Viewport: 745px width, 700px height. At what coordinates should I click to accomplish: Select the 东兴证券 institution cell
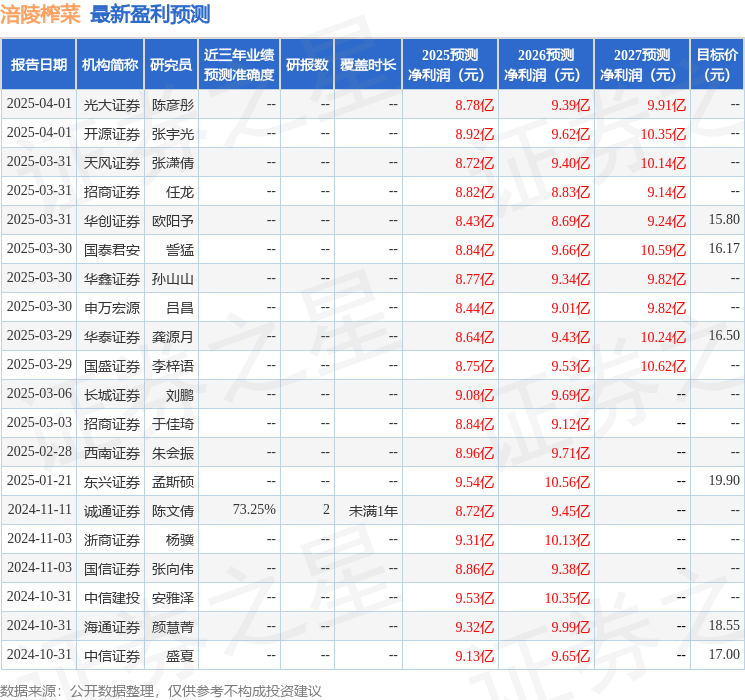(x=112, y=482)
